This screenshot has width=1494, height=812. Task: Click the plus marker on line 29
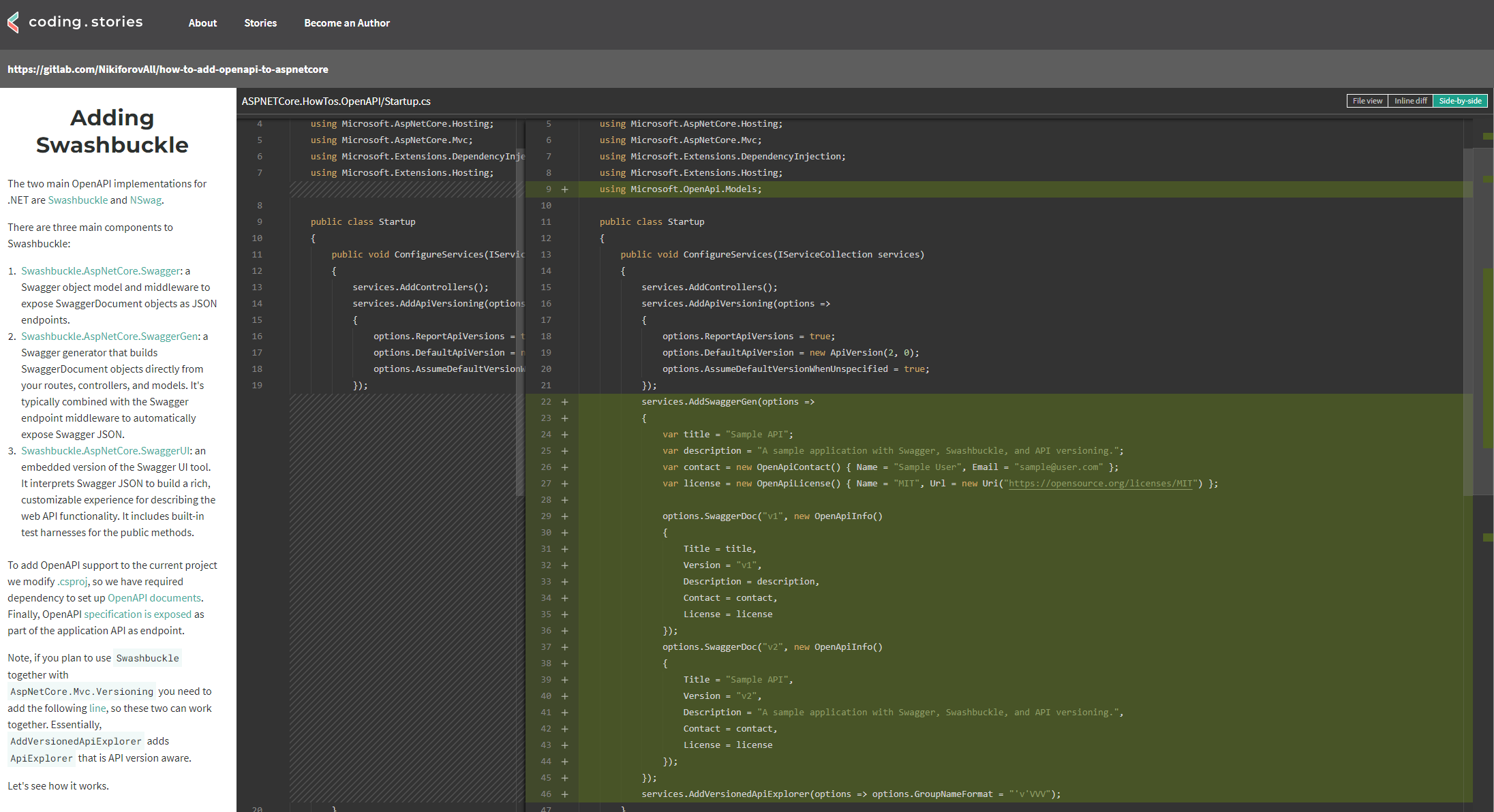pos(564,516)
